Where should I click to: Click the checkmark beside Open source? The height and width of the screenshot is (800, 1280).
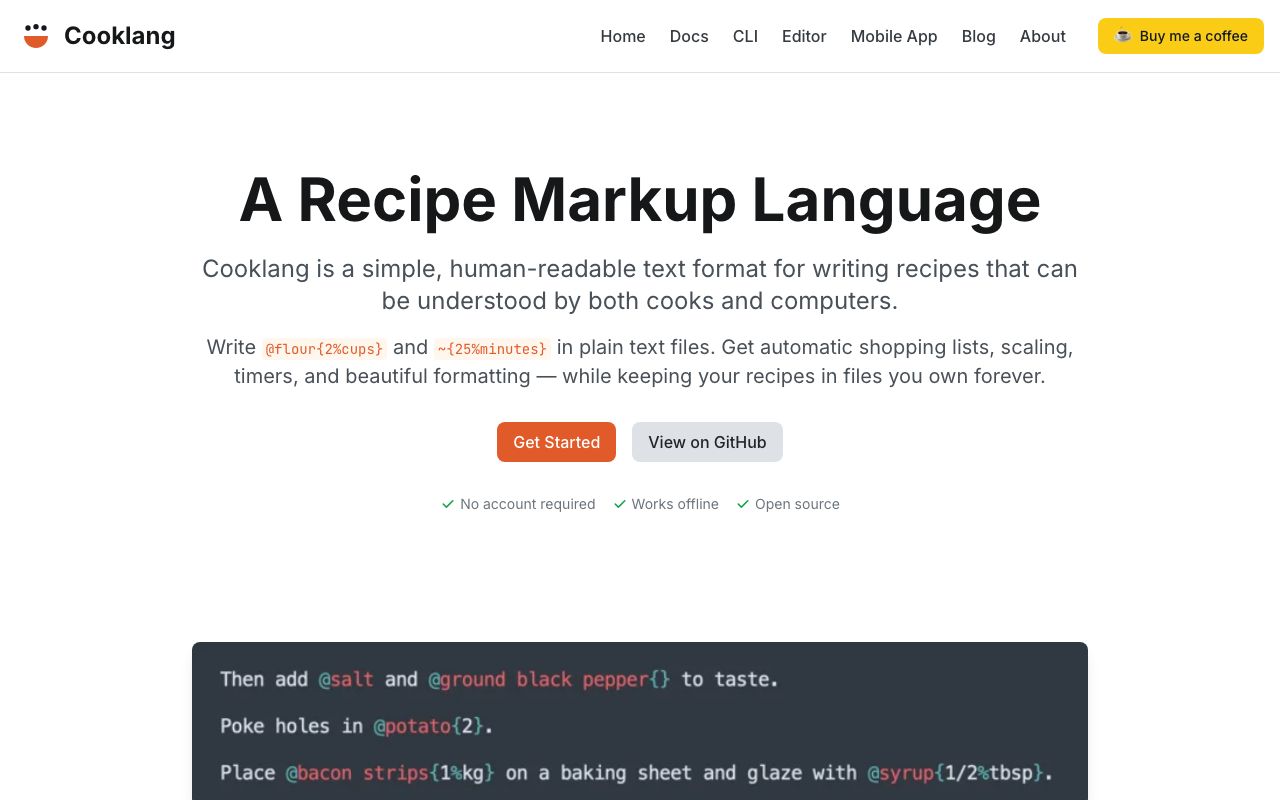[743, 504]
